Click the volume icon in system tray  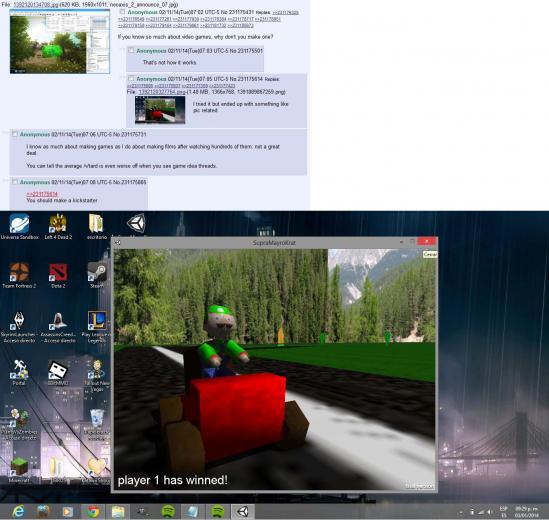click(x=491, y=512)
